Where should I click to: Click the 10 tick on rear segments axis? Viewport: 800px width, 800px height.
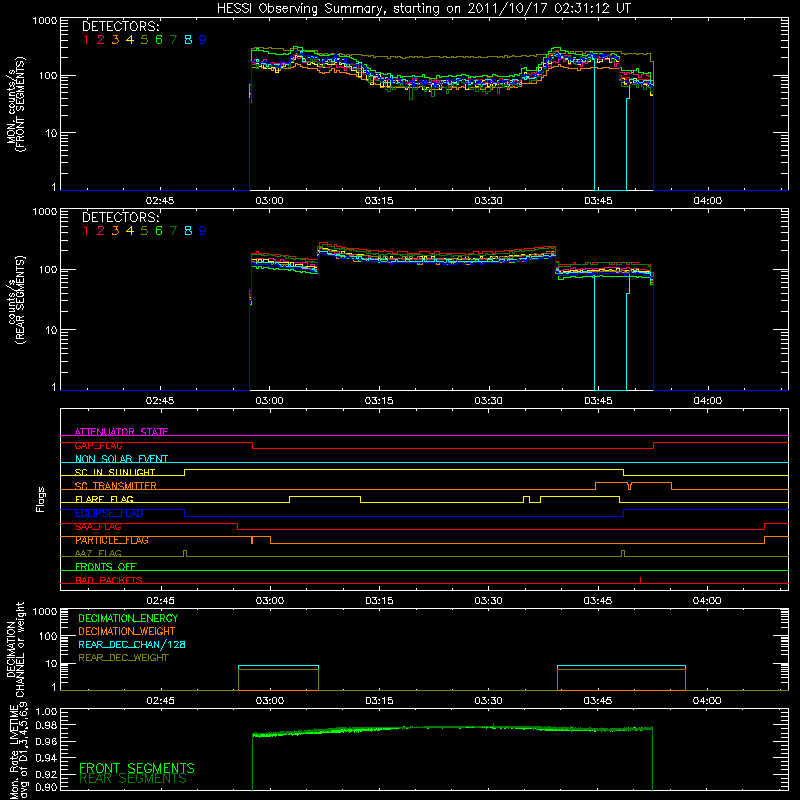click(x=51, y=330)
